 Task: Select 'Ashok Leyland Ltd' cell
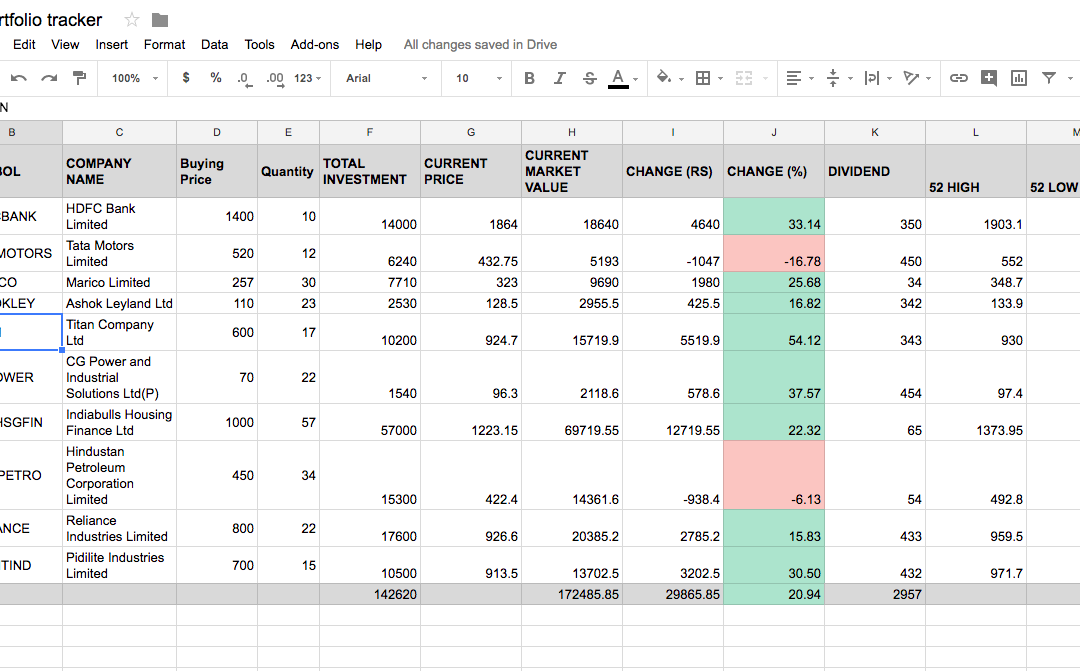[119, 303]
